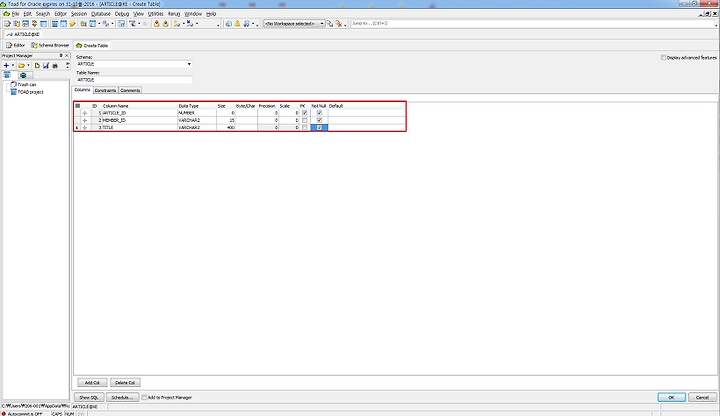Viewport: 720px width, 416px height.
Task: Open the Utilities menu
Action: tap(156, 14)
